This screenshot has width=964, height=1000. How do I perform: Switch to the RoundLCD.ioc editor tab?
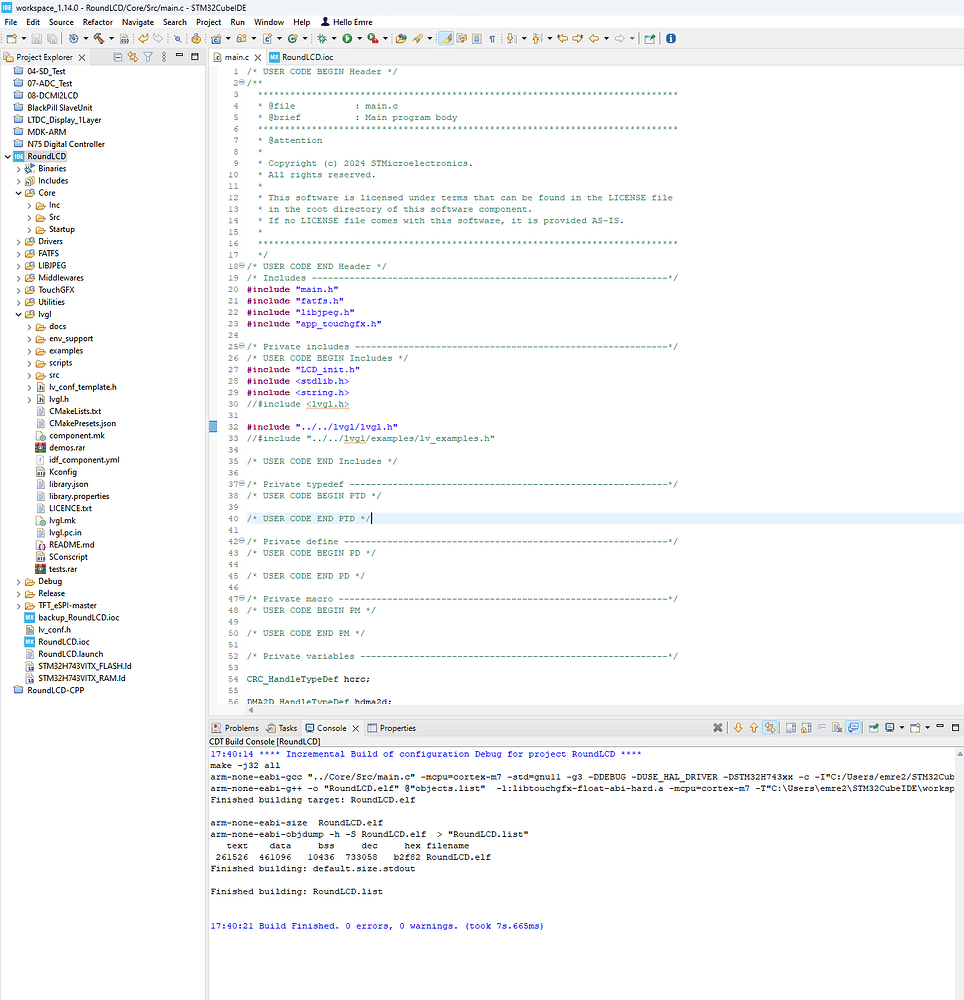[305, 58]
